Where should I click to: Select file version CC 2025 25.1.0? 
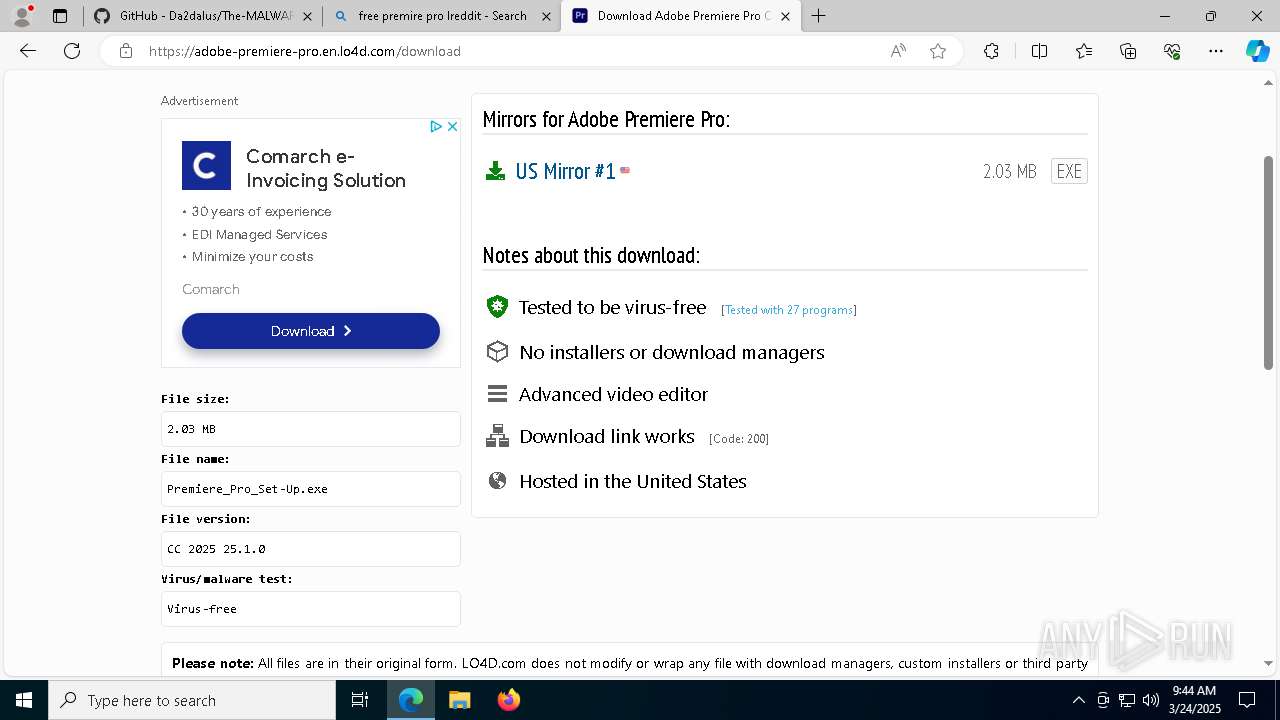click(x=311, y=549)
